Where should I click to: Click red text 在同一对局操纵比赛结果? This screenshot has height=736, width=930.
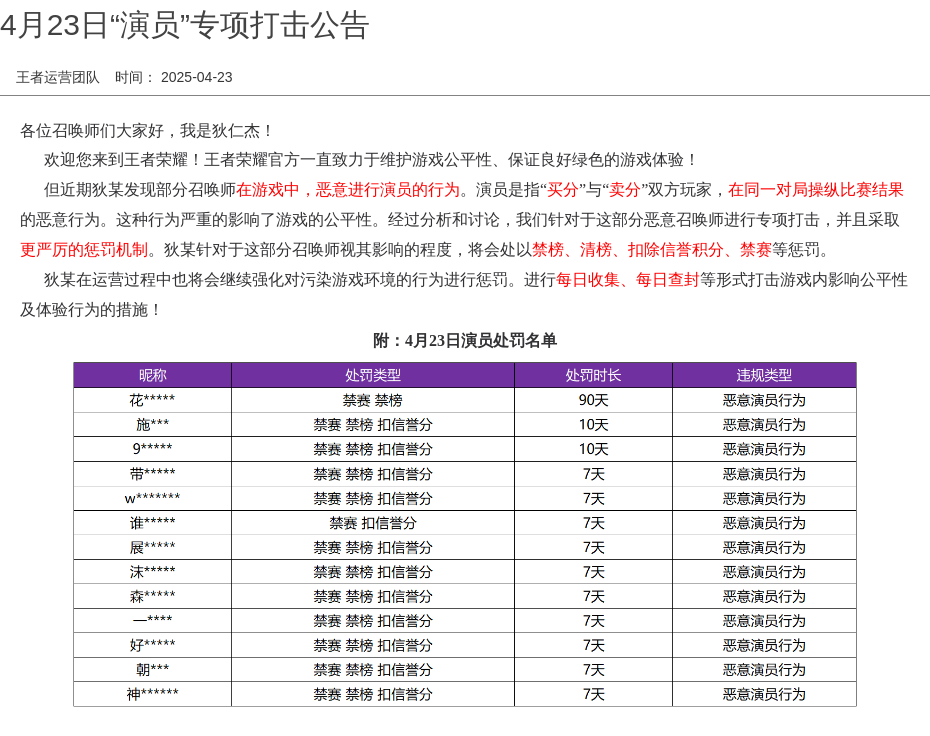coord(816,190)
